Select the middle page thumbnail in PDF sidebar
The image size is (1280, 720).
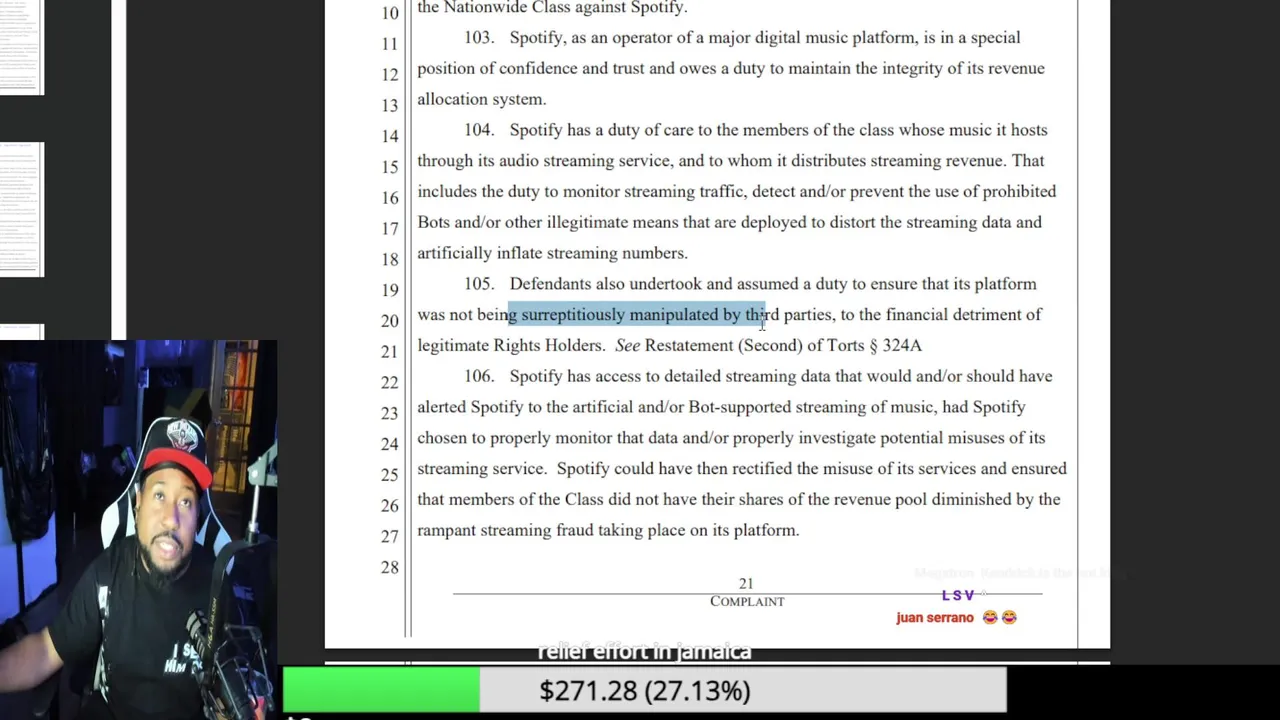(21, 209)
